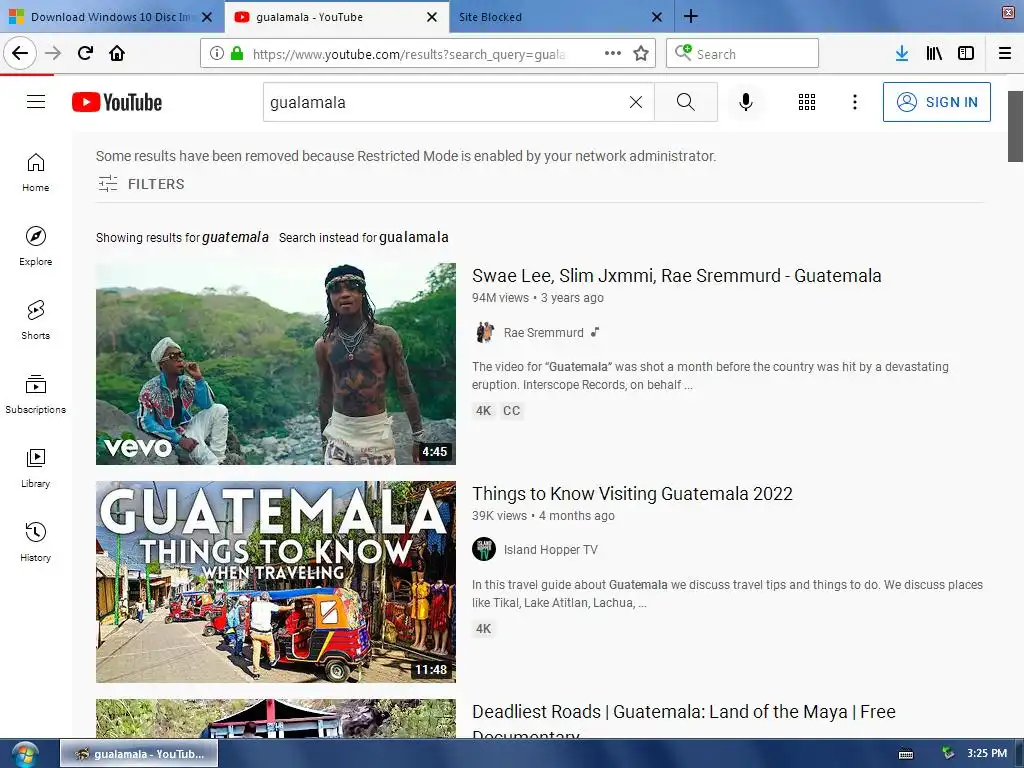
Task: Click the Firefox Search box
Action: click(742, 53)
